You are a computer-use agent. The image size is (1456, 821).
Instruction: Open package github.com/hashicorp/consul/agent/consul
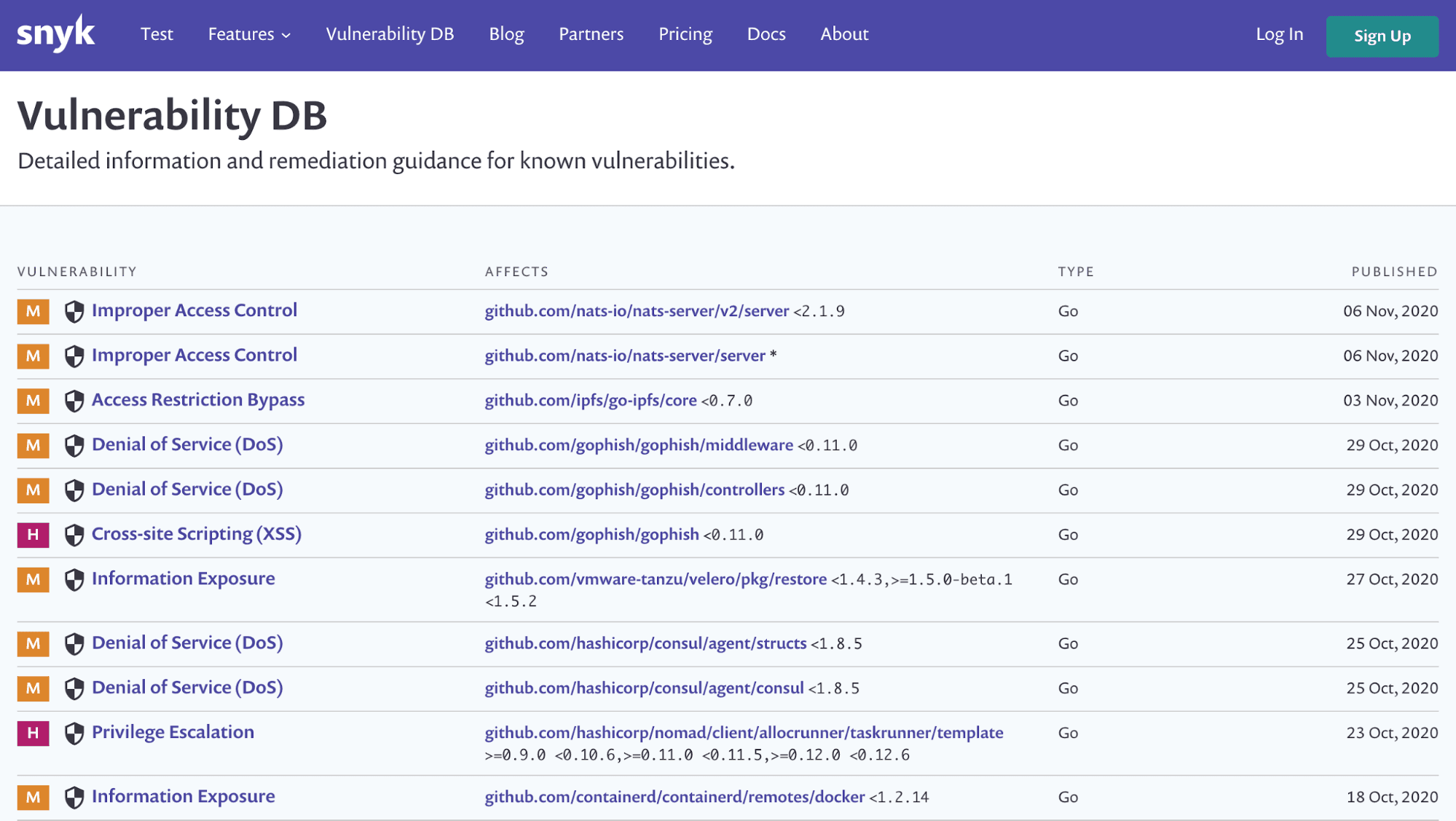click(x=644, y=688)
